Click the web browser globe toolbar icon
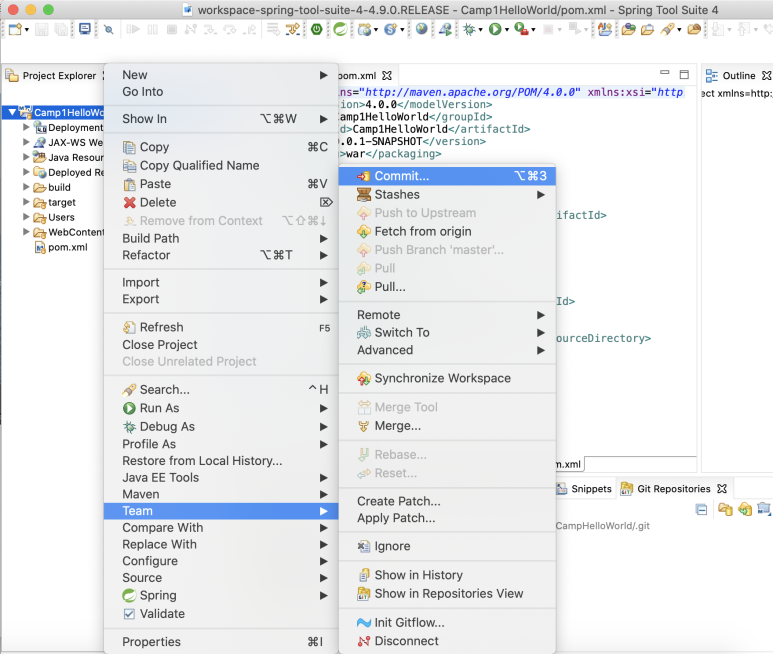The image size is (773, 654). pos(422,29)
